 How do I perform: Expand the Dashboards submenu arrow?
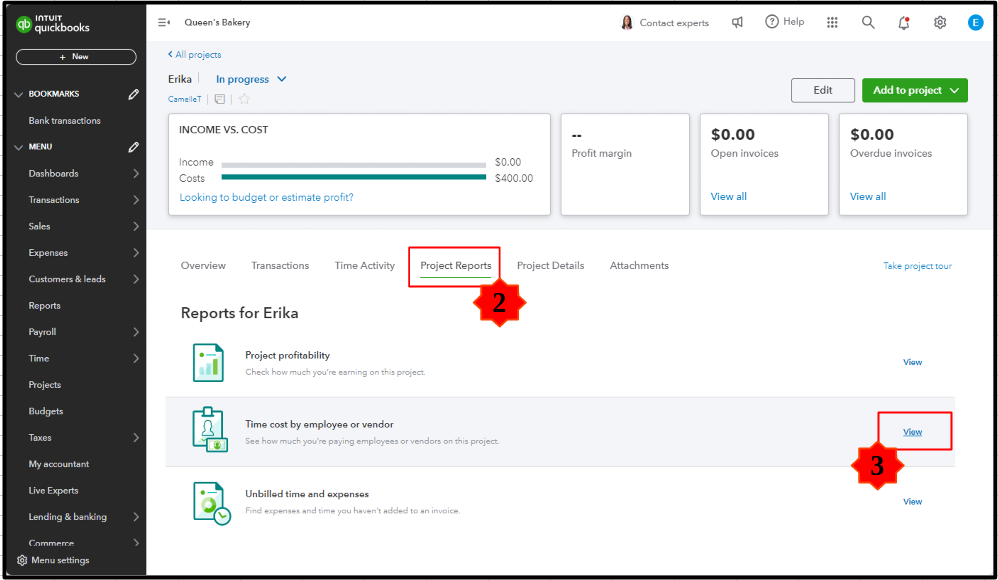point(136,173)
